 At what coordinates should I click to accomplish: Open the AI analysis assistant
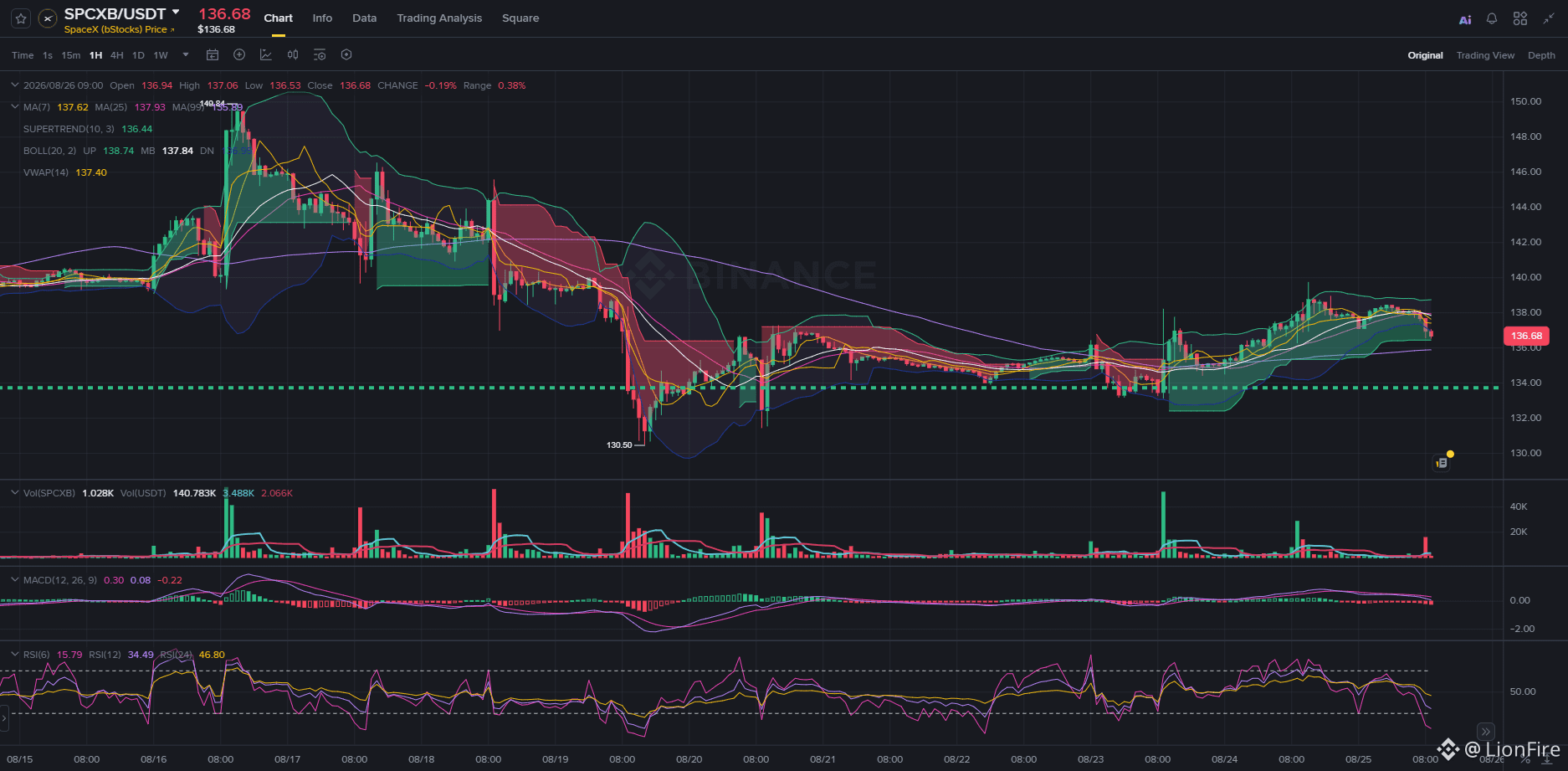click(1465, 19)
